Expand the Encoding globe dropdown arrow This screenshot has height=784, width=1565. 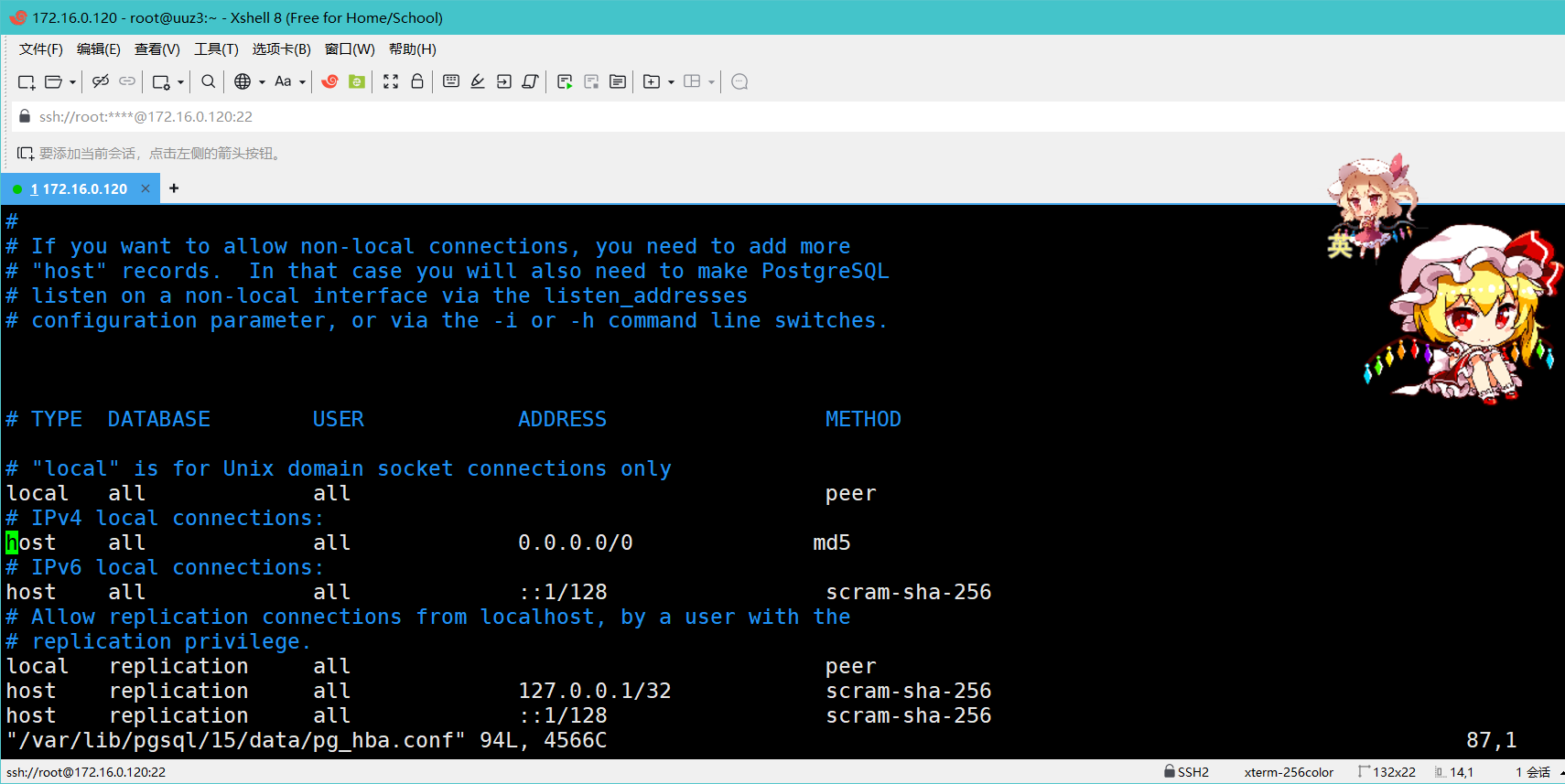click(x=262, y=82)
